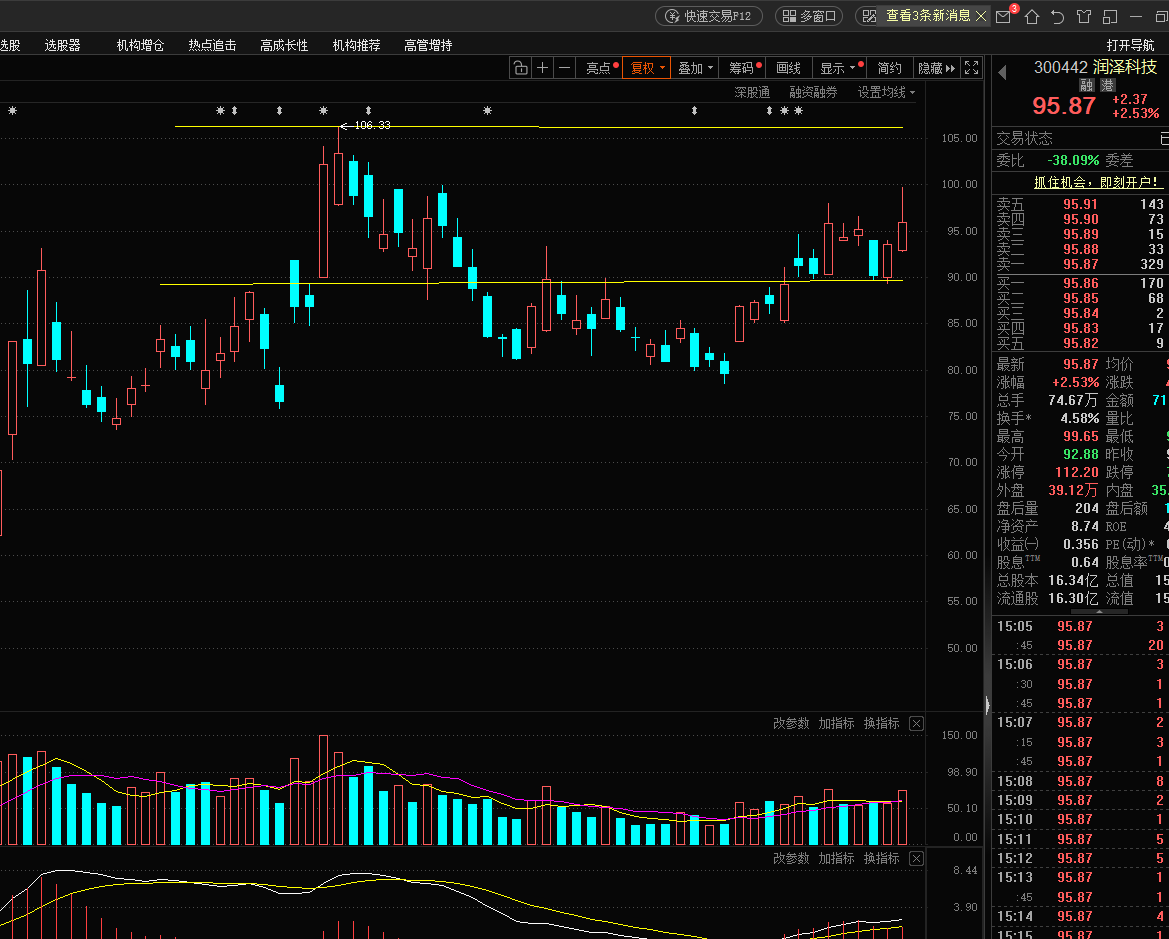This screenshot has height=939, width=1169.
Task: Open the 机构增仓 menu tab
Action: click(x=140, y=45)
